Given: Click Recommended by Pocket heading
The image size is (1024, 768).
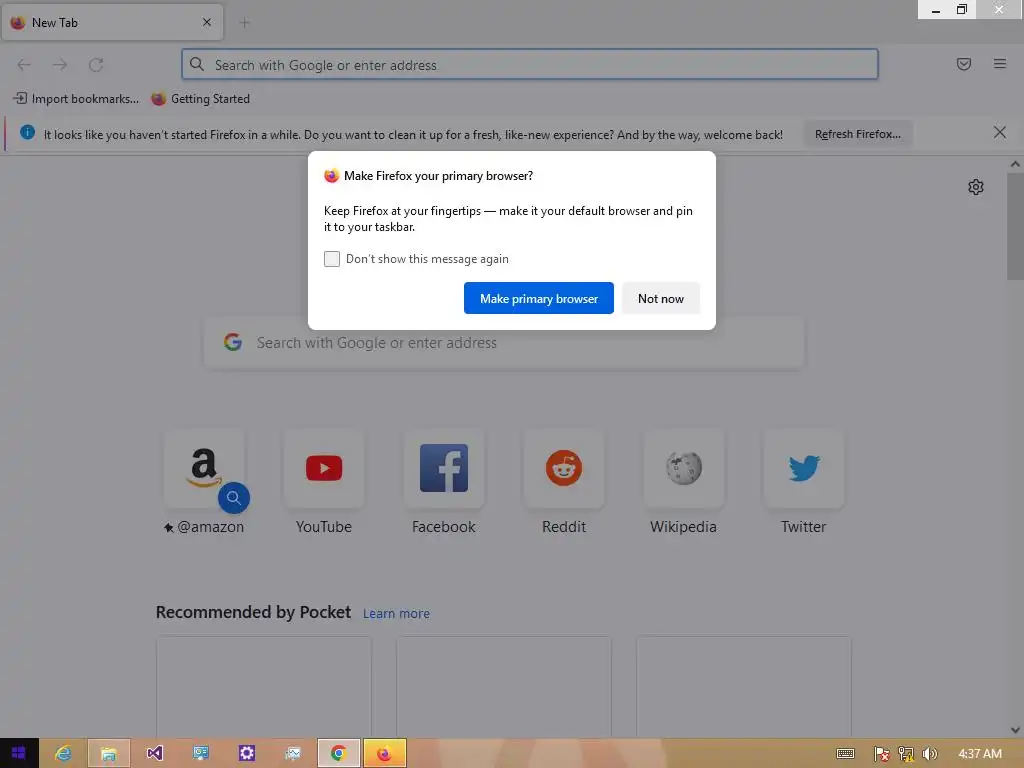Looking at the screenshot, I should (x=253, y=612).
